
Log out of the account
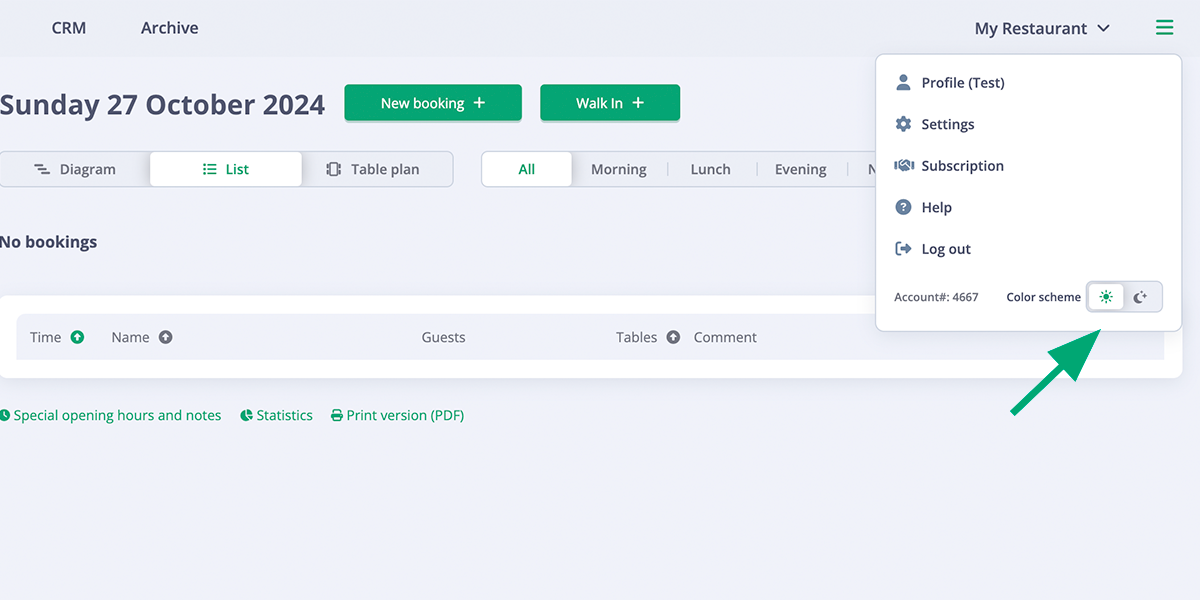click(x=945, y=249)
